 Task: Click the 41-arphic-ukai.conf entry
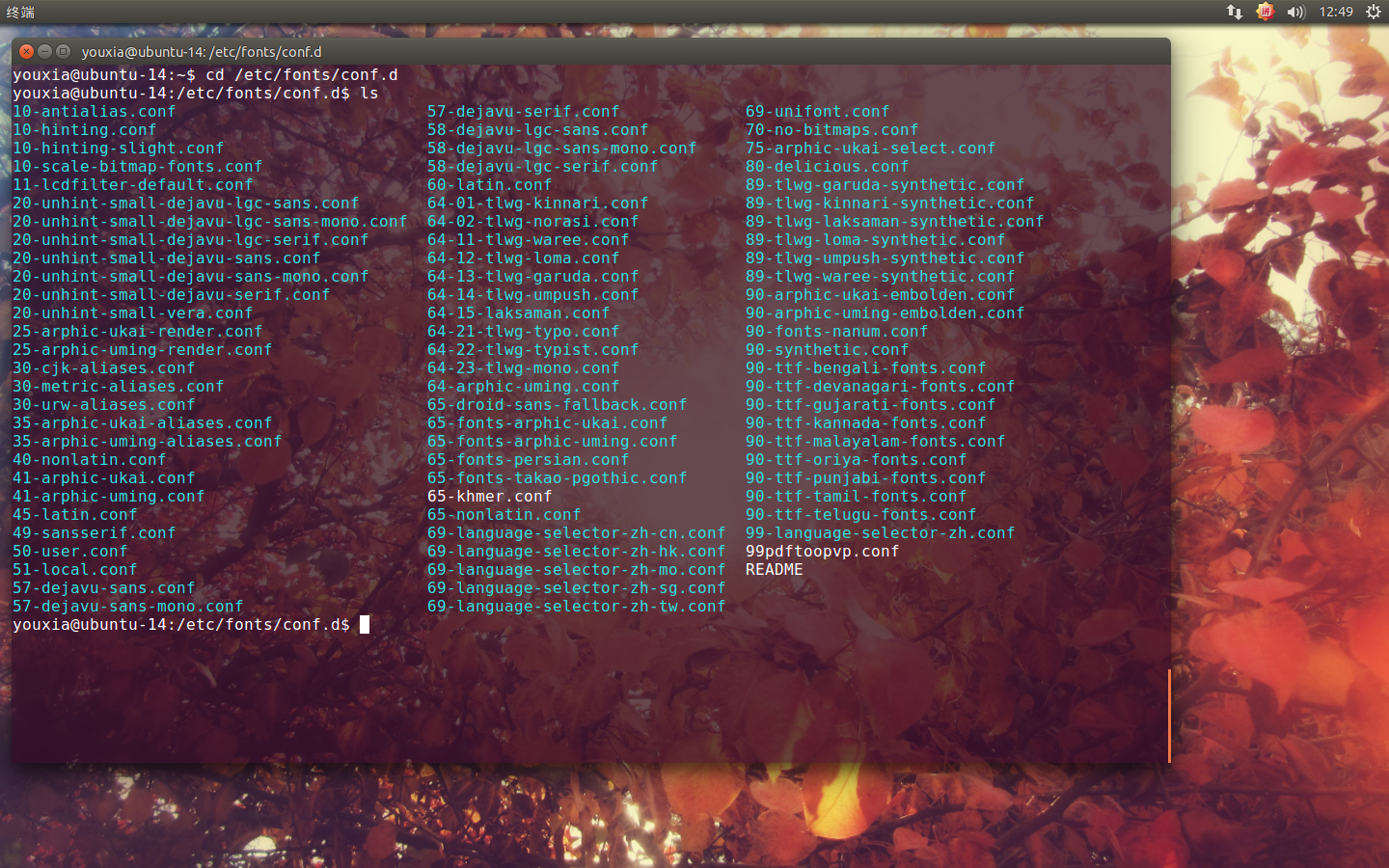(x=104, y=478)
